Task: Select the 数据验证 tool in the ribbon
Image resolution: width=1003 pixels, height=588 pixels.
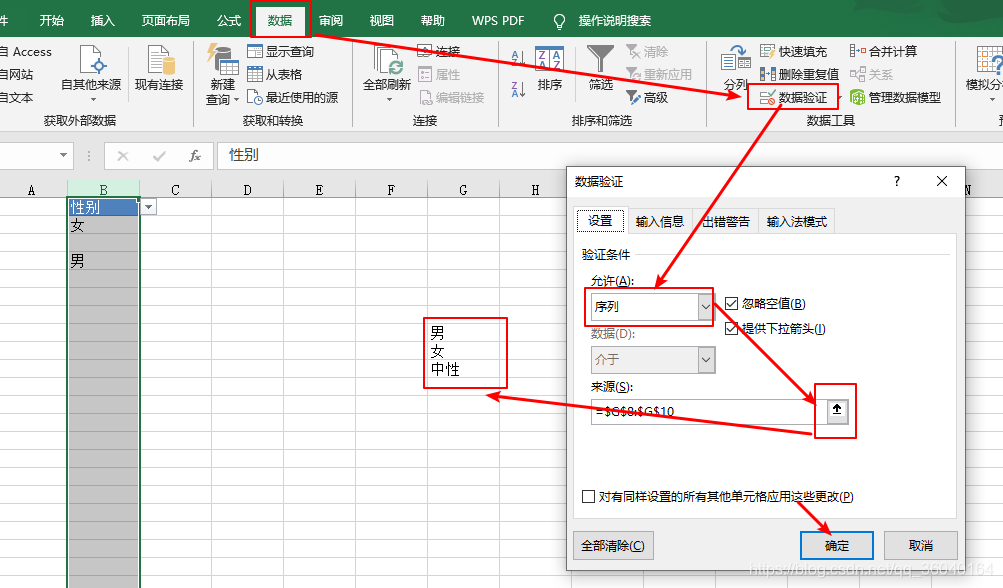Action: tap(791, 97)
